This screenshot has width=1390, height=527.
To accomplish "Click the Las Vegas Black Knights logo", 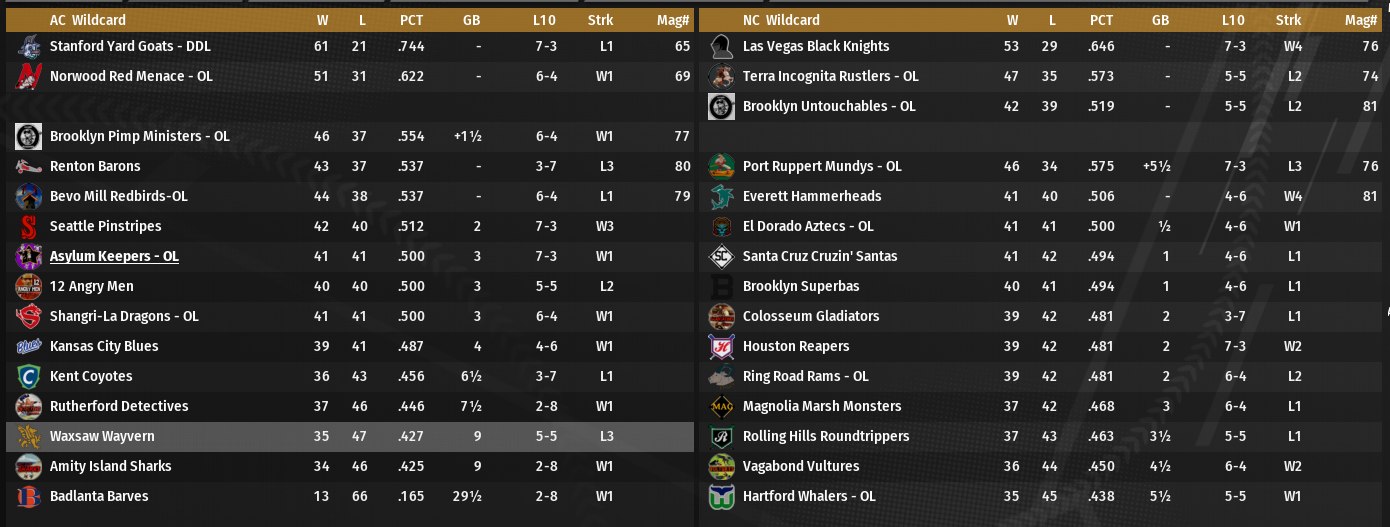I will pos(721,46).
